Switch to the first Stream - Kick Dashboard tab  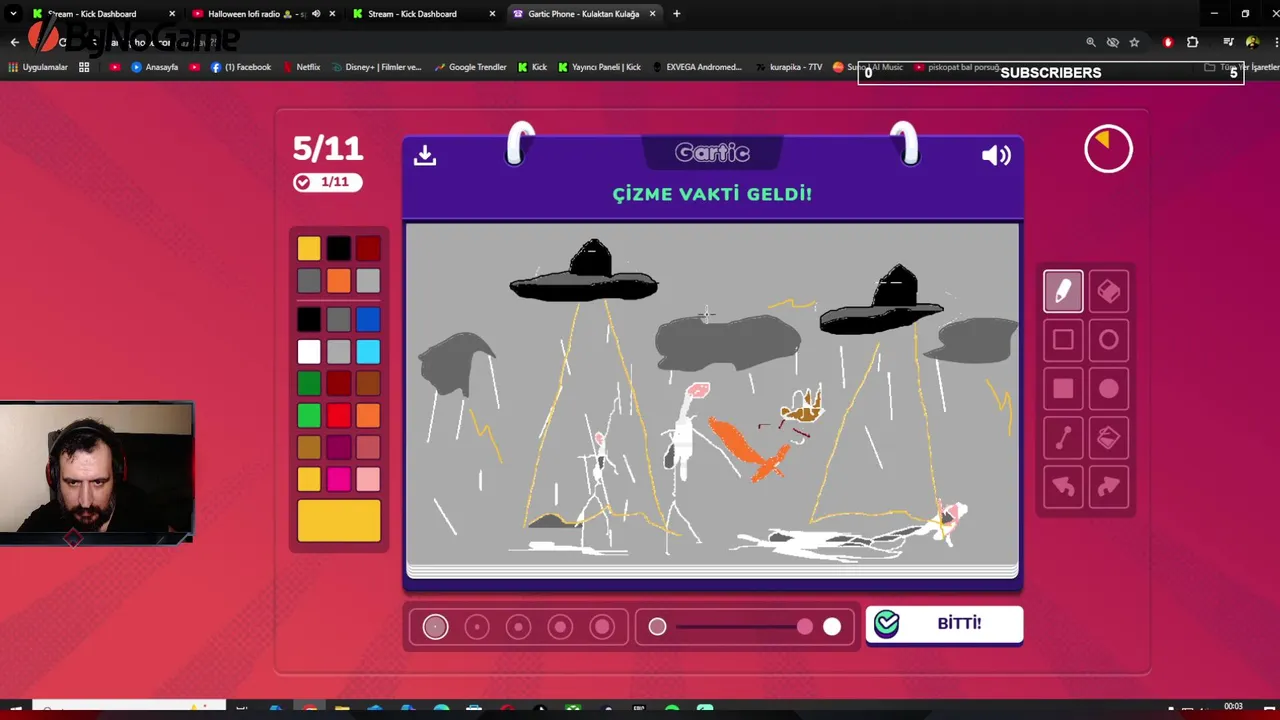click(x=103, y=14)
